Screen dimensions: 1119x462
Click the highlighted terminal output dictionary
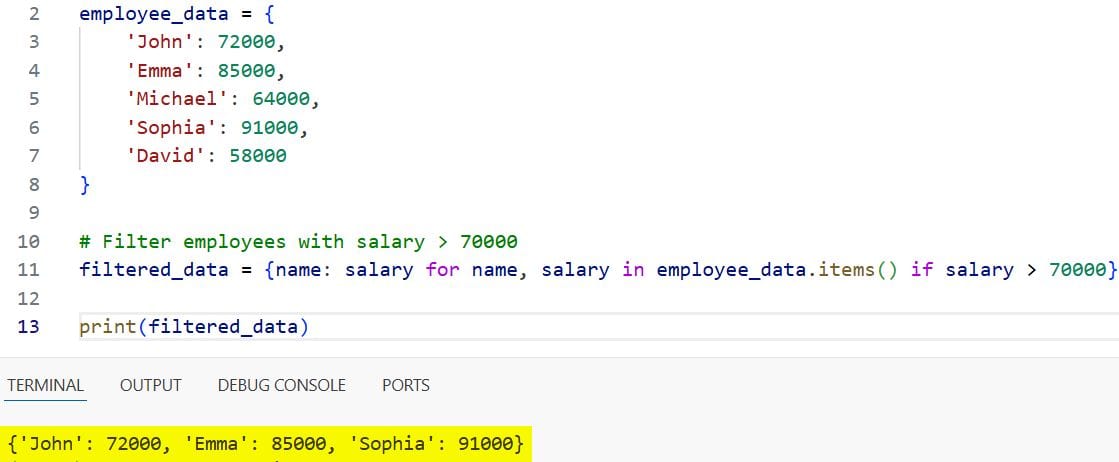point(265,443)
